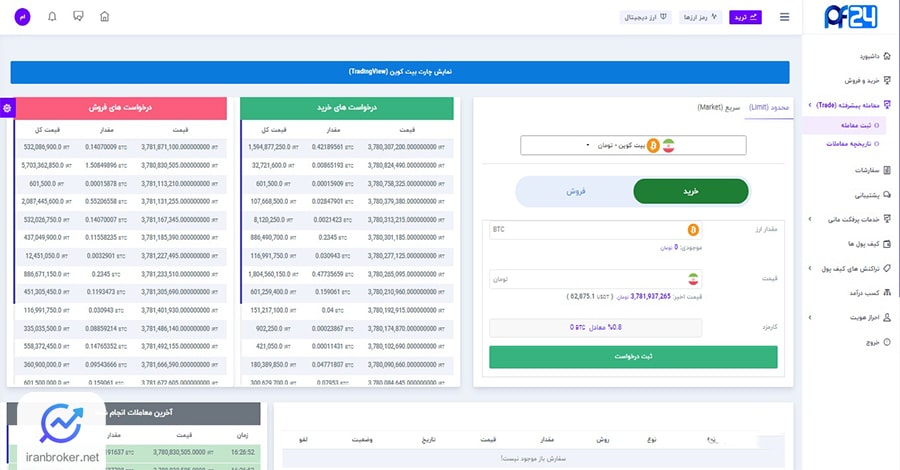Click the سفارشات orders sidebar icon
Image resolution: width=900 pixels, height=470 pixels.
pyautogui.click(x=887, y=170)
